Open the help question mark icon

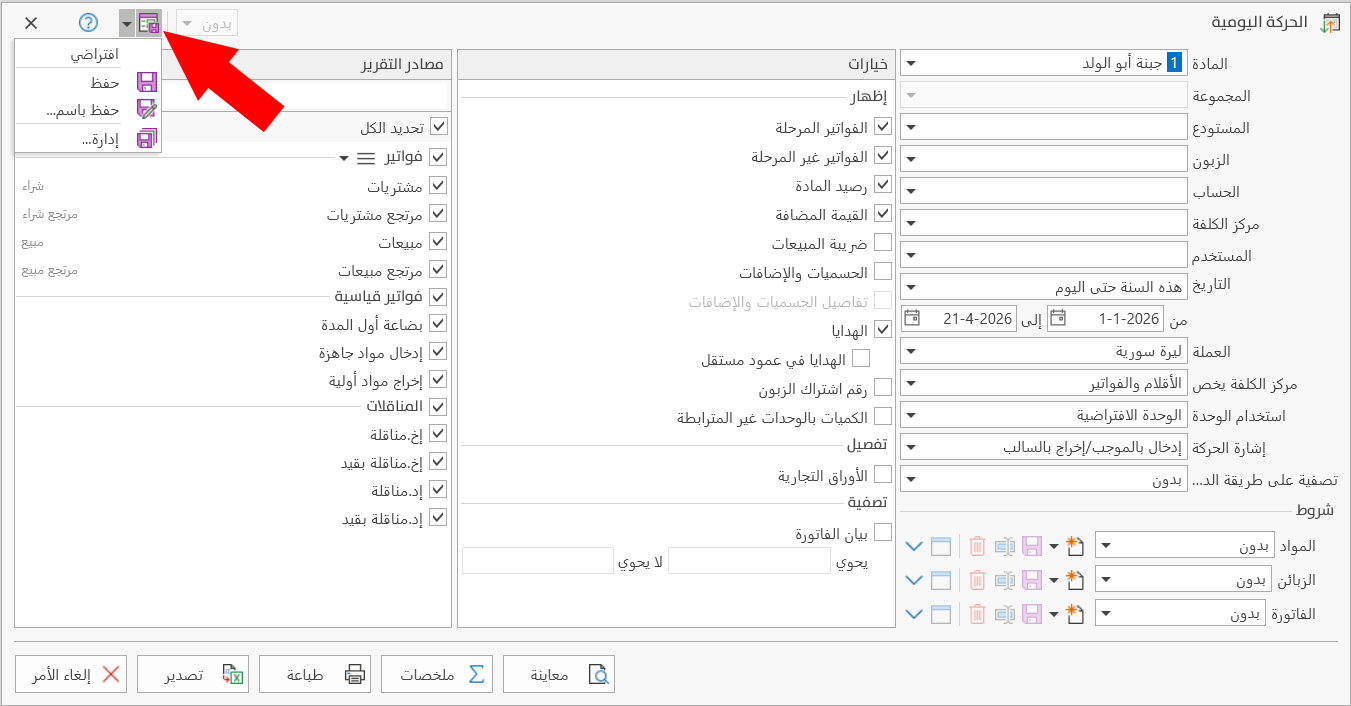pos(88,23)
